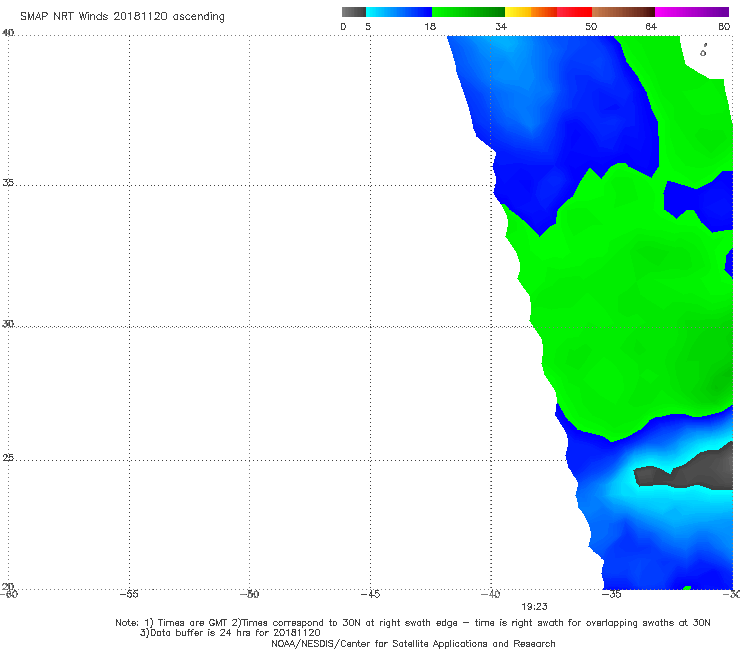Click the '5' label under the color bar
Screen dimensions: 740x650
(x=368, y=26)
